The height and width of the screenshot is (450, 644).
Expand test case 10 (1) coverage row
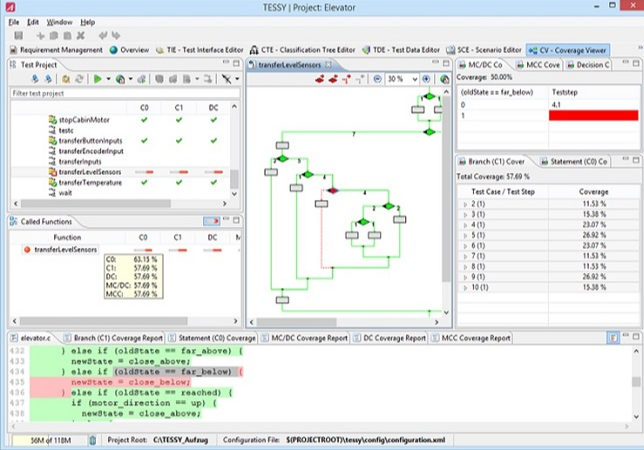pyautogui.click(x=465, y=288)
